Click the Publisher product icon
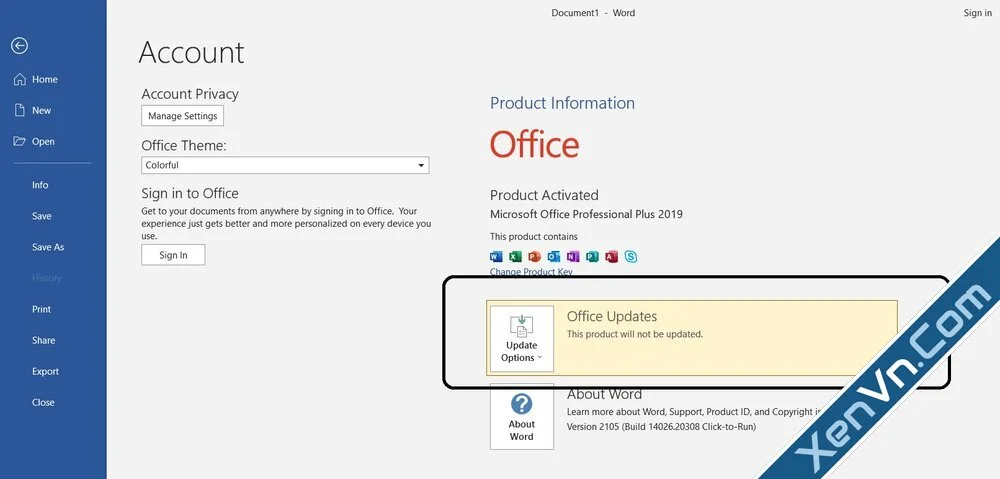This screenshot has width=1000, height=479. [592, 257]
